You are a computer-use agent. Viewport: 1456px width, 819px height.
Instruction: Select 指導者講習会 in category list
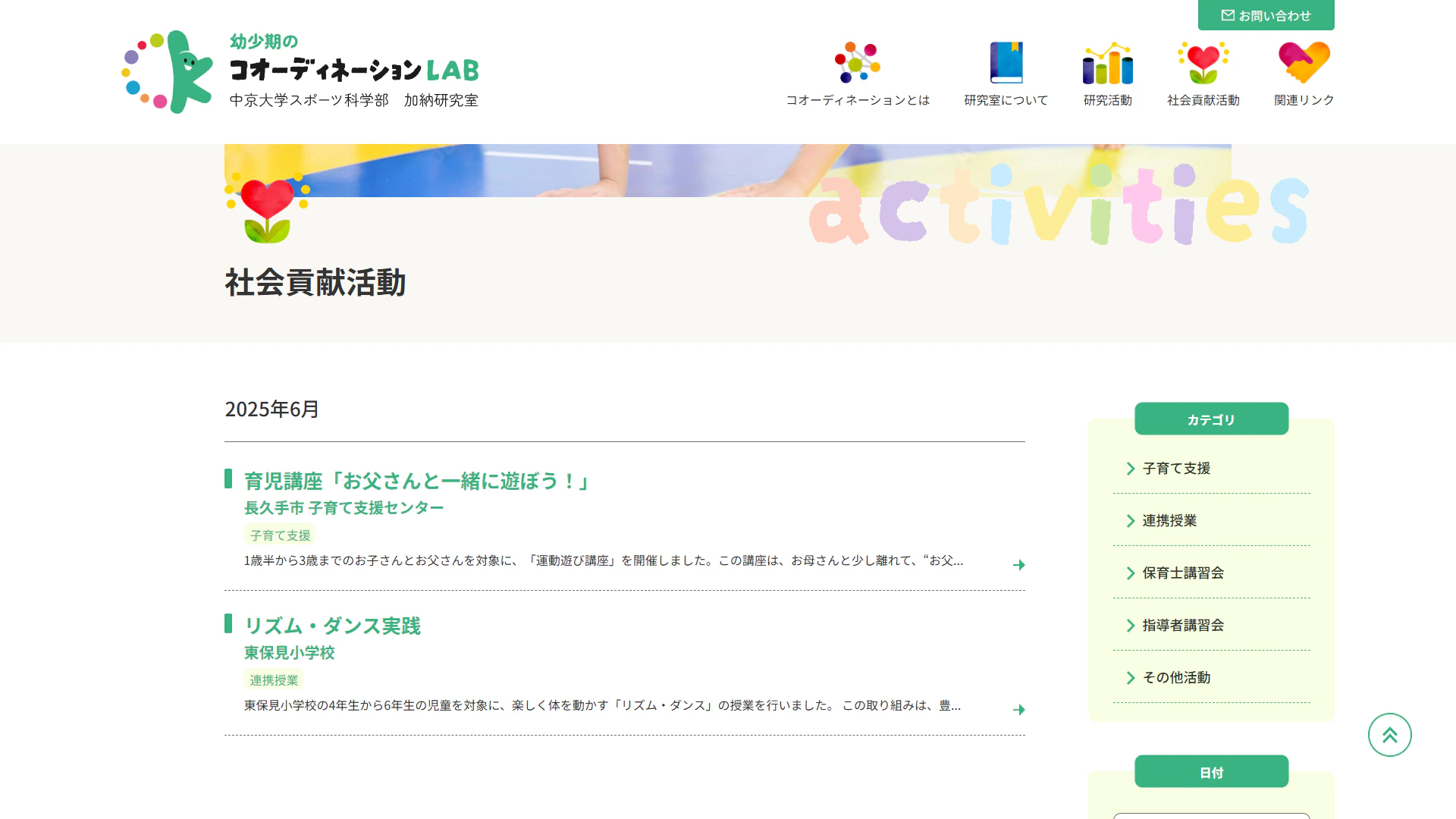pyautogui.click(x=1183, y=626)
